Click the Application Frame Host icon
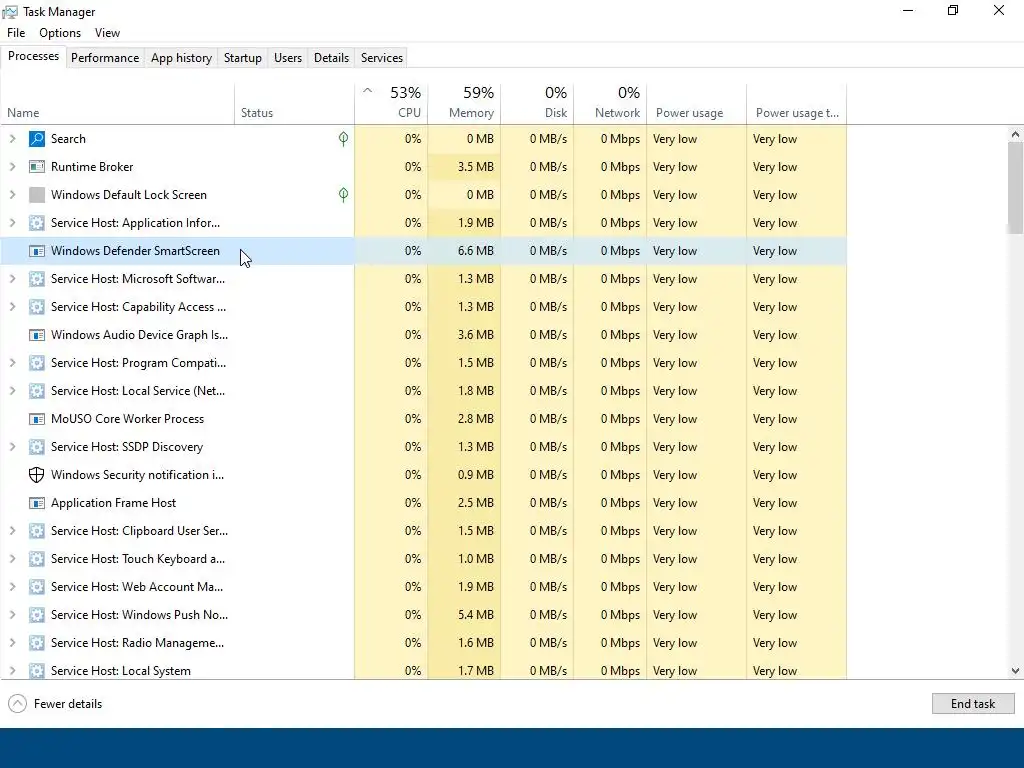 click(x=37, y=503)
